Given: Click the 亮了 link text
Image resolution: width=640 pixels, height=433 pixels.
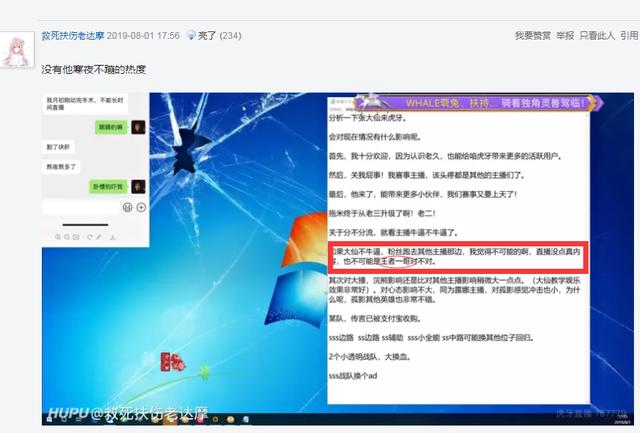Looking at the screenshot, I should [207, 36].
